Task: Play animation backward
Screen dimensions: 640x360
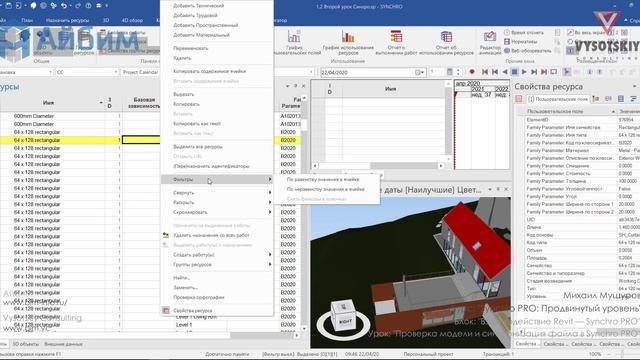Action: (x=504, y=72)
